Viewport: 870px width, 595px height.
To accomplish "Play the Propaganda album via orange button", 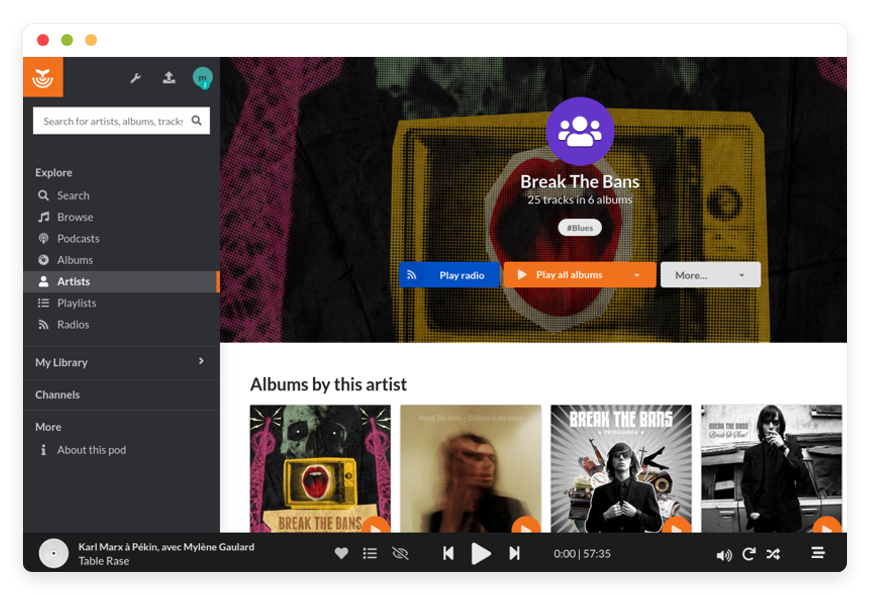I will pyautogui.click(x=676, y=526).
